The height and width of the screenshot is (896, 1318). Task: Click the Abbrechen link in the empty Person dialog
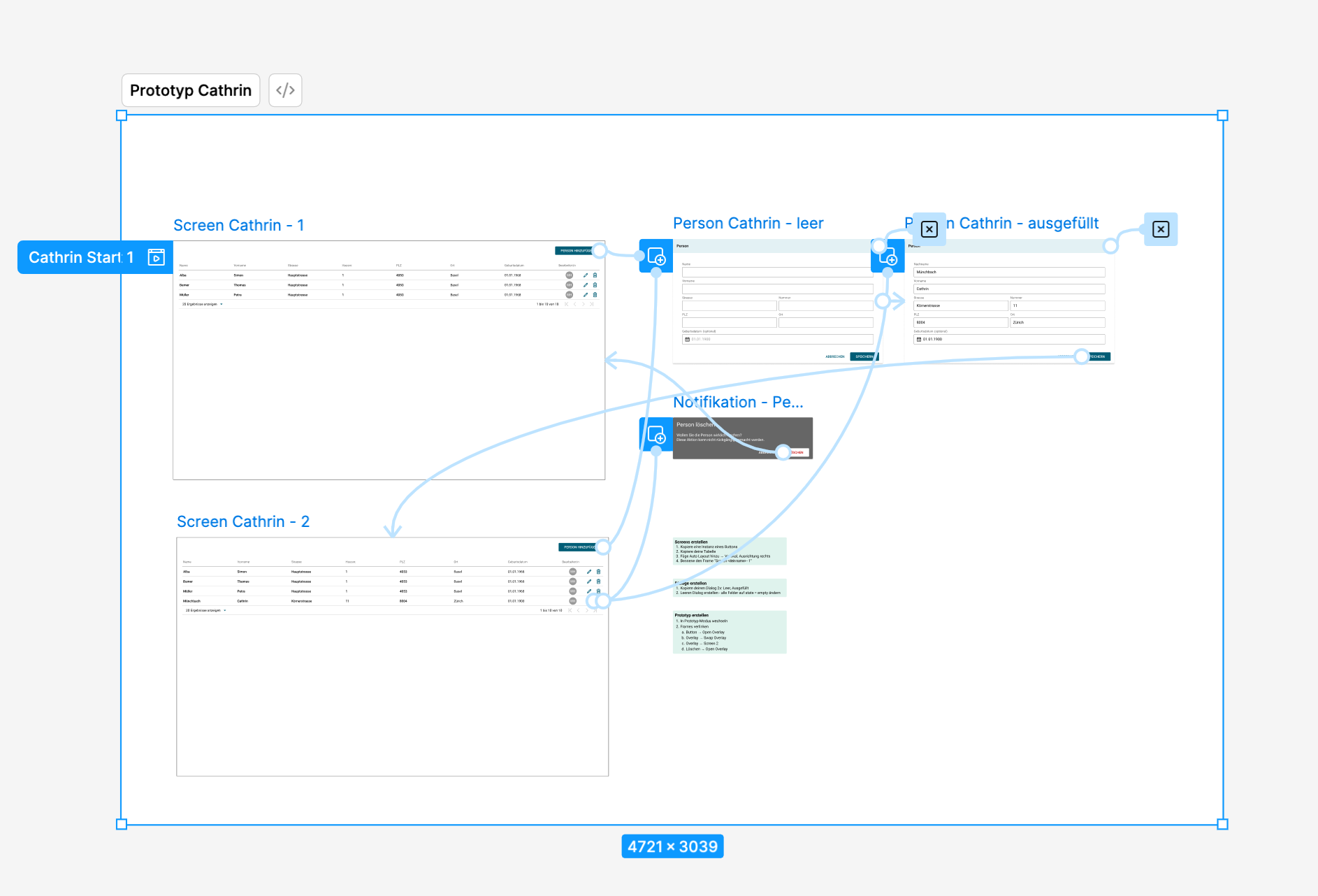coord(834,356)
